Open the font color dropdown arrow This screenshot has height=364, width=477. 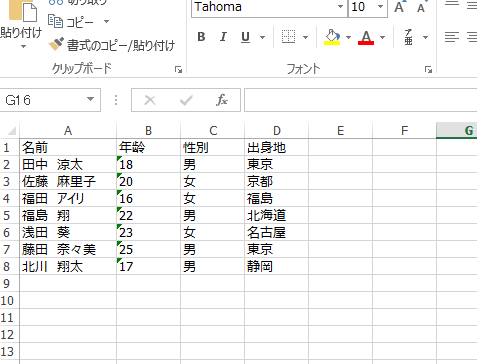(382, 37)
